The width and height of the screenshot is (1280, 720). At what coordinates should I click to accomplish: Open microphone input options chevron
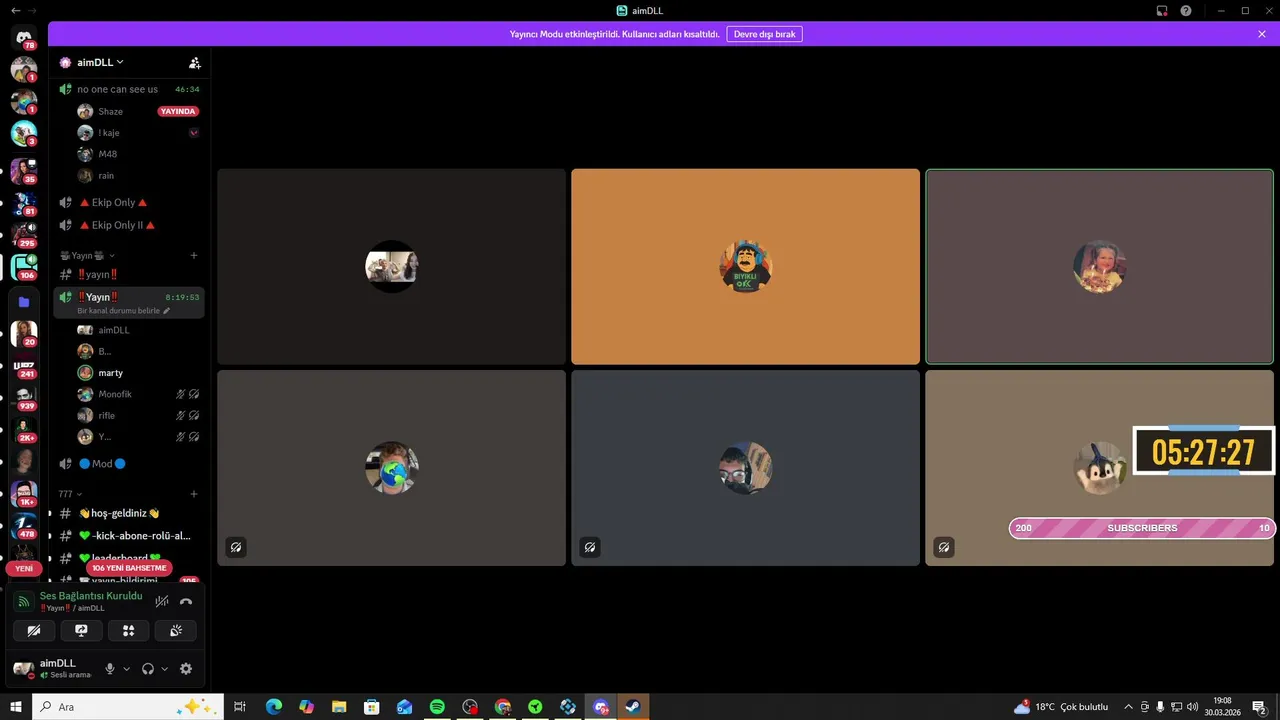point(126,668)
